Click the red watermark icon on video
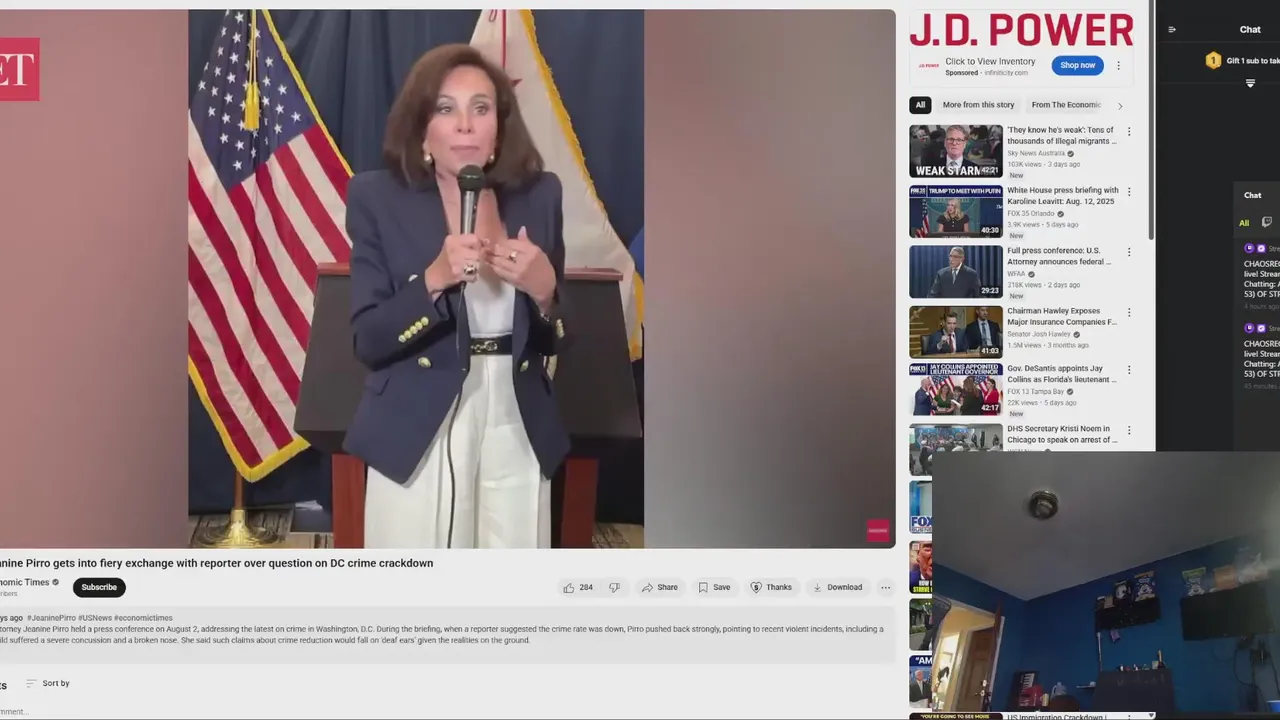The height and width of the screenshot is (720, 1280). (878, 531)
